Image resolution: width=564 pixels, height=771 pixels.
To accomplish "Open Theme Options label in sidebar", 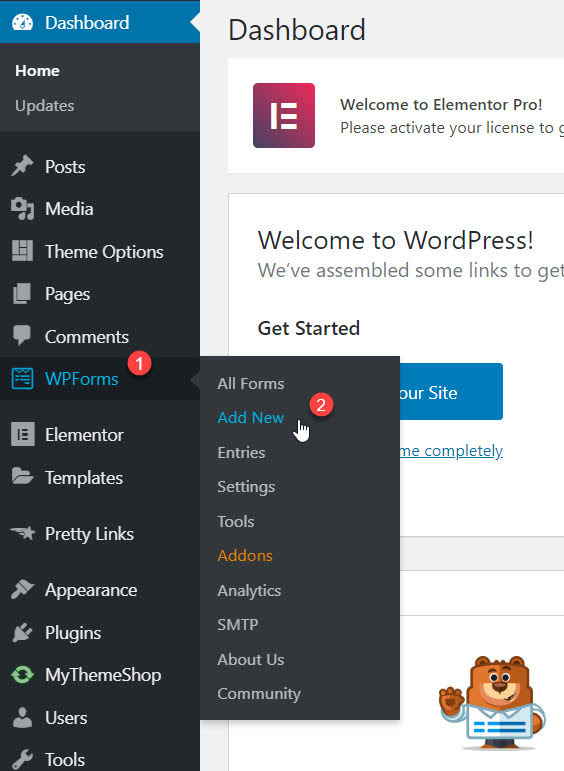I will pos(104,252).
